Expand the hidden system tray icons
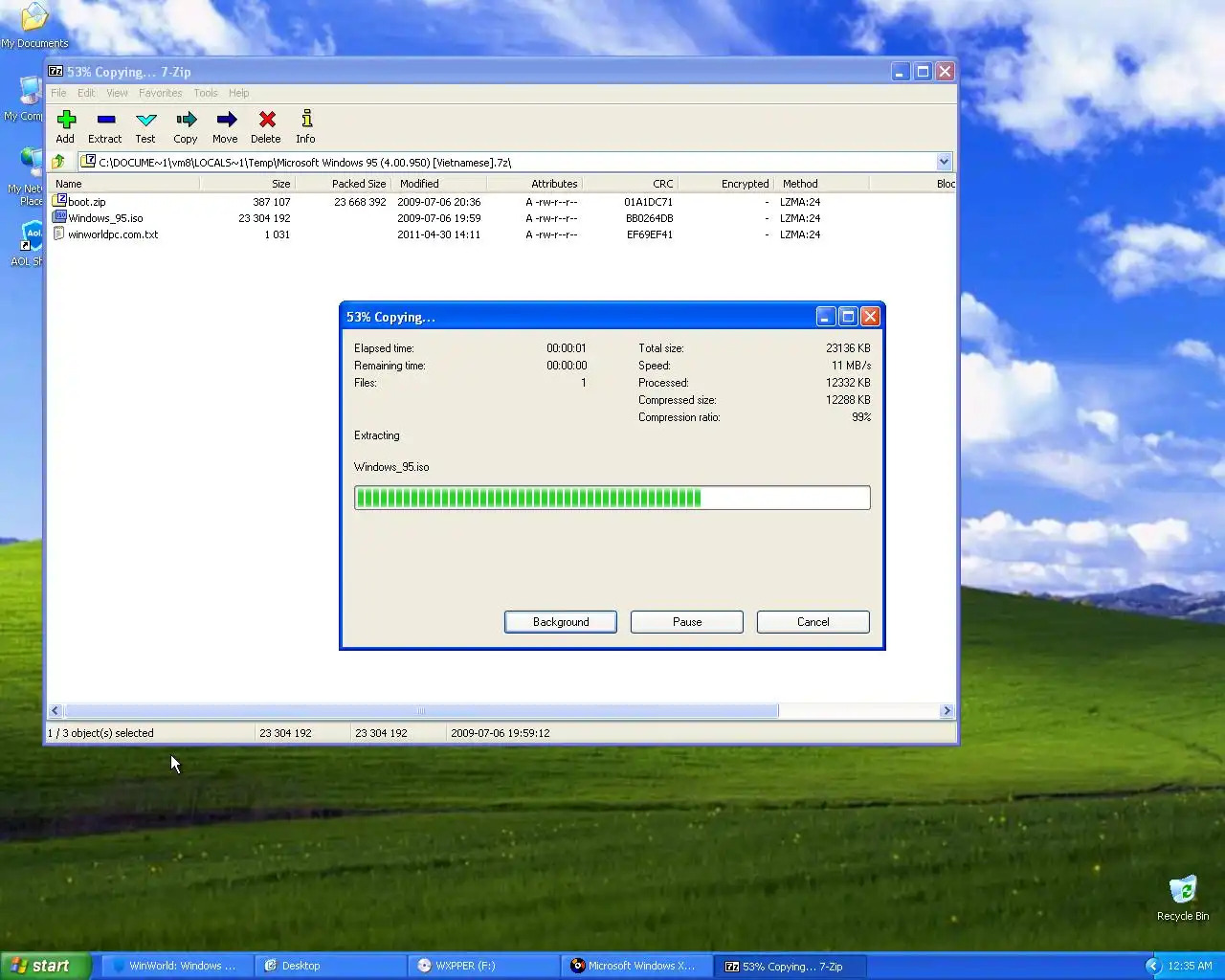Image resolution: width=1225 pixels, height=980 pixels. pos(1153,966)
